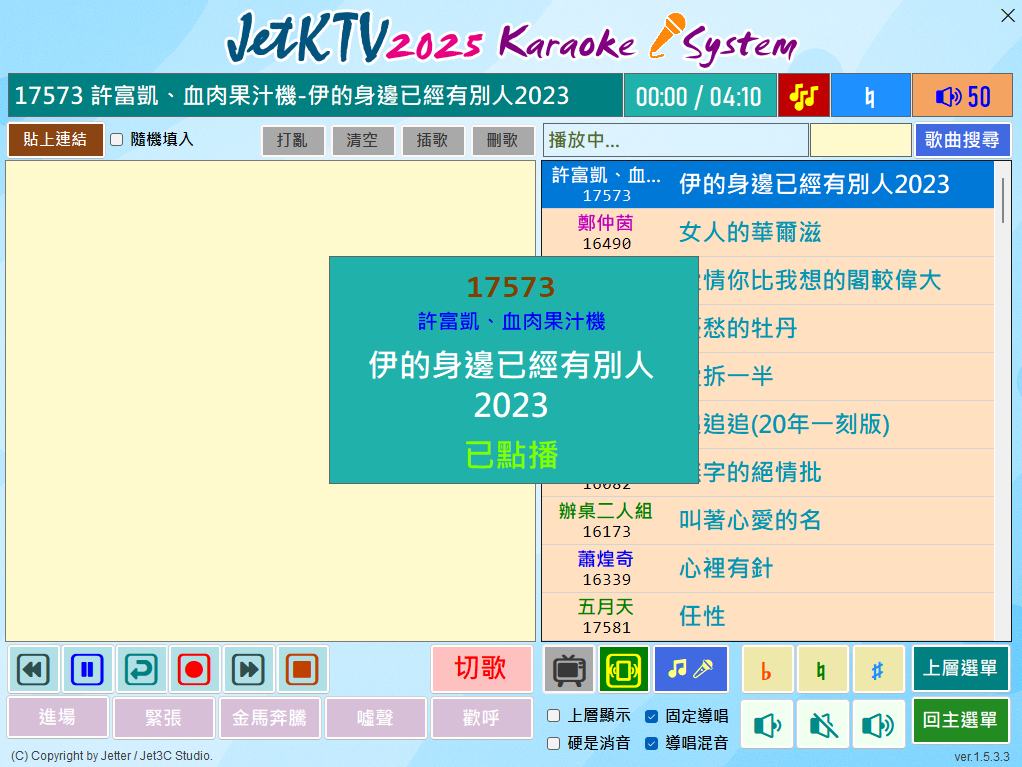This screenshot has height=767, width=1022.
Task: Return to 回主選單 main menu
Action: point(961,720)
